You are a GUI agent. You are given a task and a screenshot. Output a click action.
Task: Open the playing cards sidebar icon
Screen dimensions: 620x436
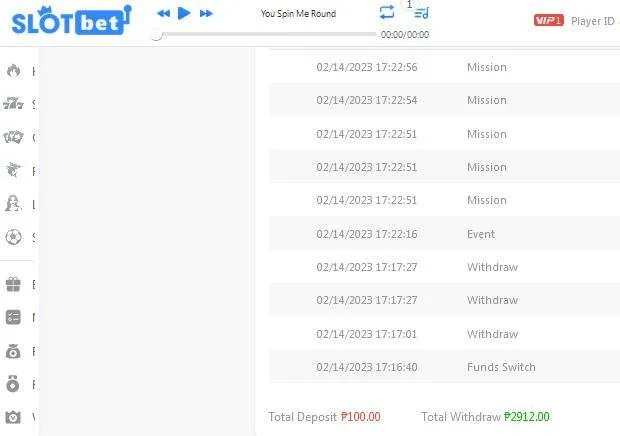[13, 137]
